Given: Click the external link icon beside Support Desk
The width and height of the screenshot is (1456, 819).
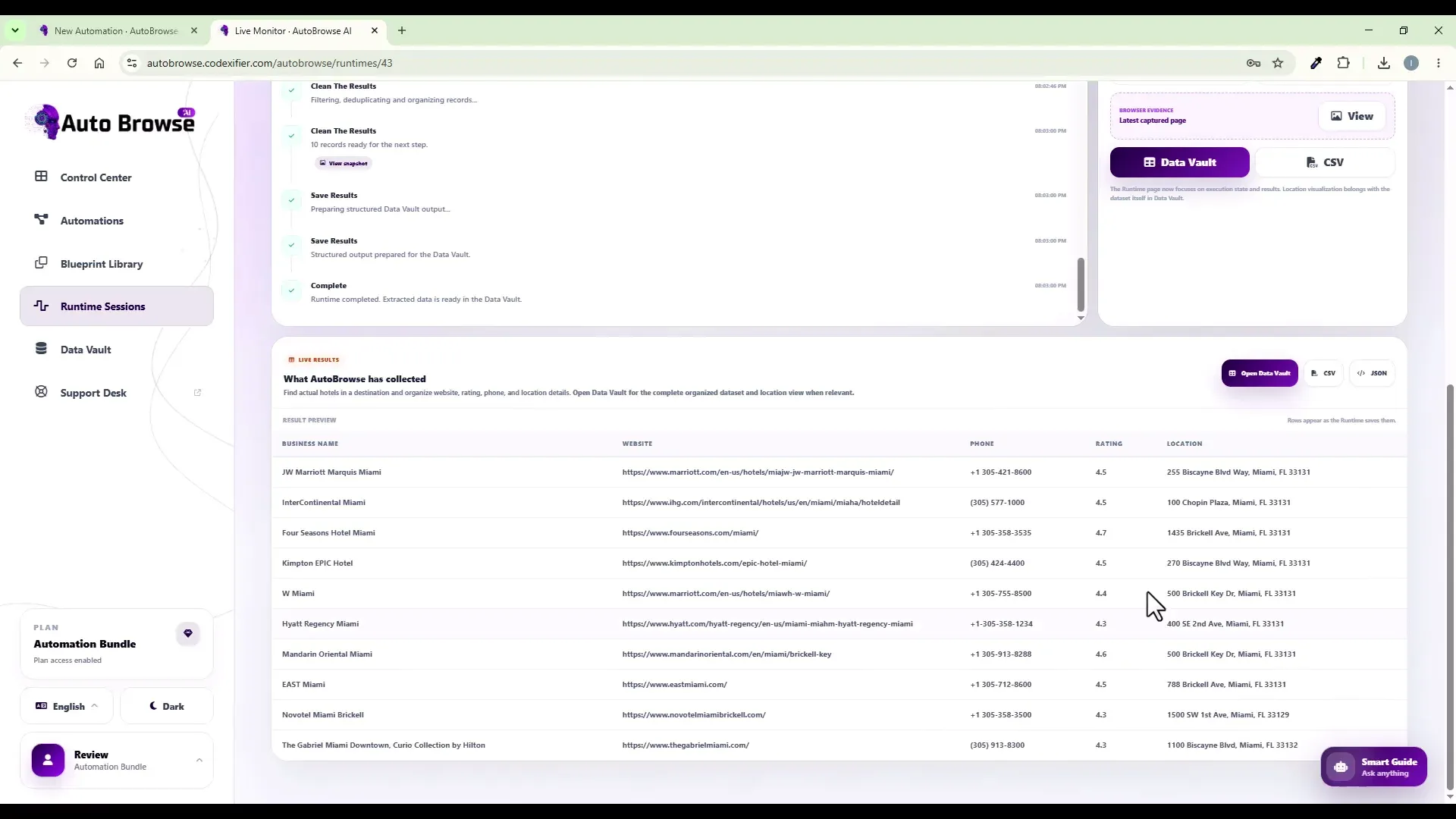Looking at the screenshot, I should click(198, 393).
